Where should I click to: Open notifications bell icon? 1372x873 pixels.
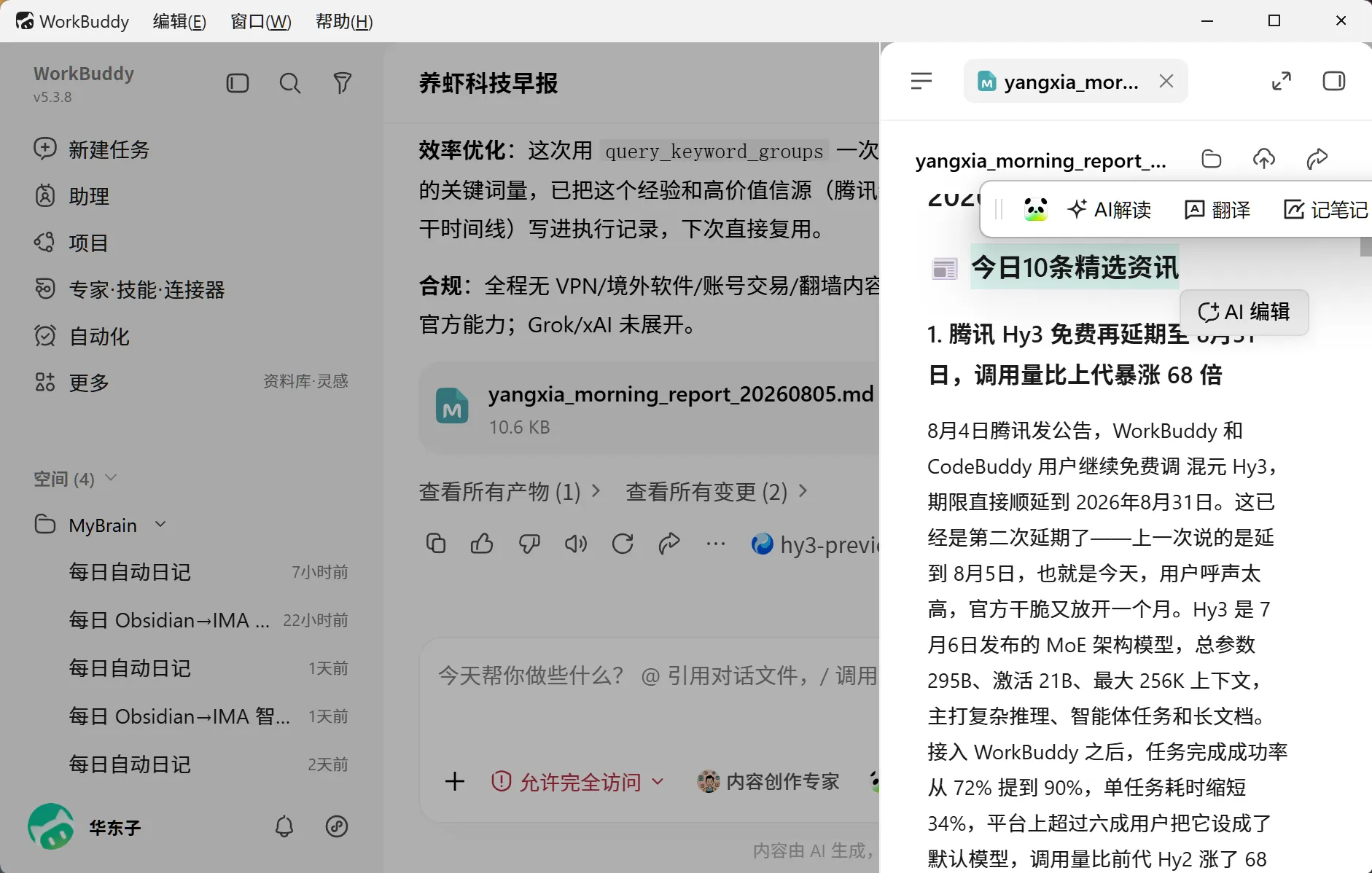[284, 826]
